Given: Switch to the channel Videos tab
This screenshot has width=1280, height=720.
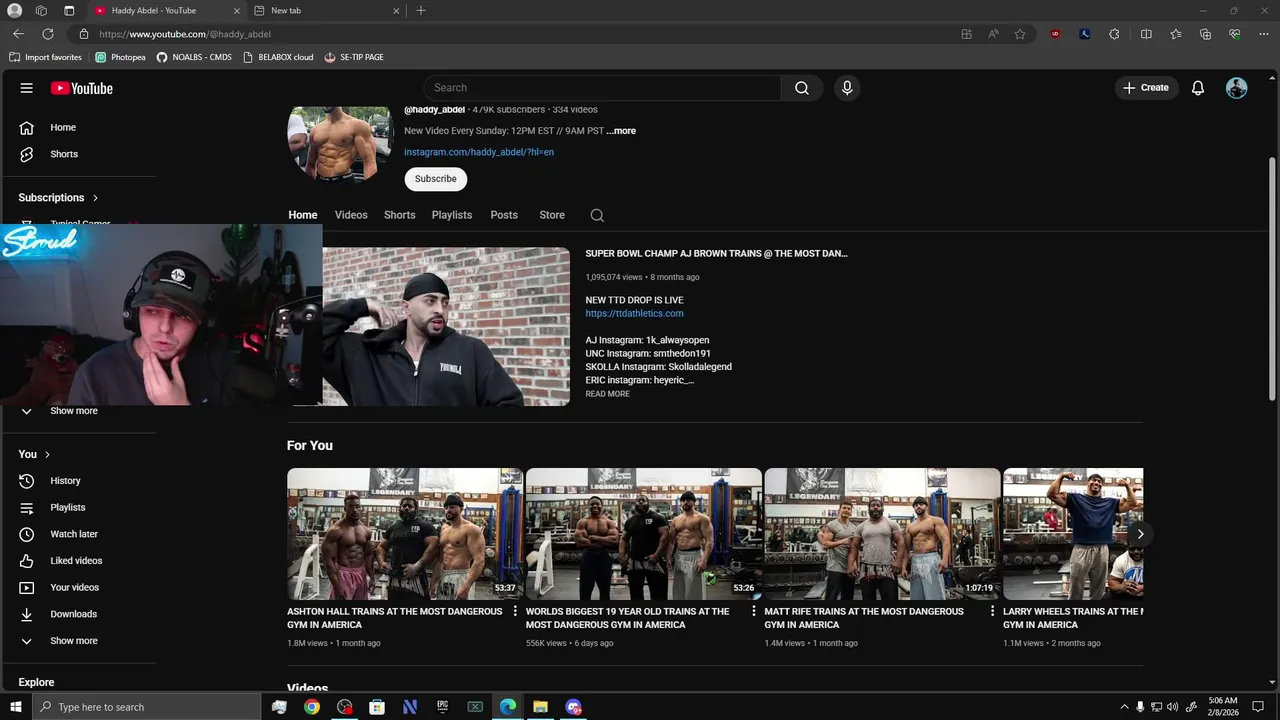Looking at the screenshot, I should coord(351,215).
